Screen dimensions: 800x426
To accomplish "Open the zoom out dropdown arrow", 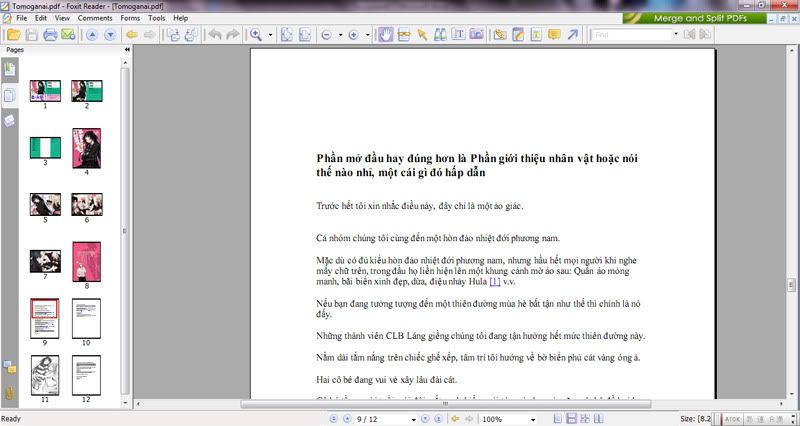I will pos(340,35).
